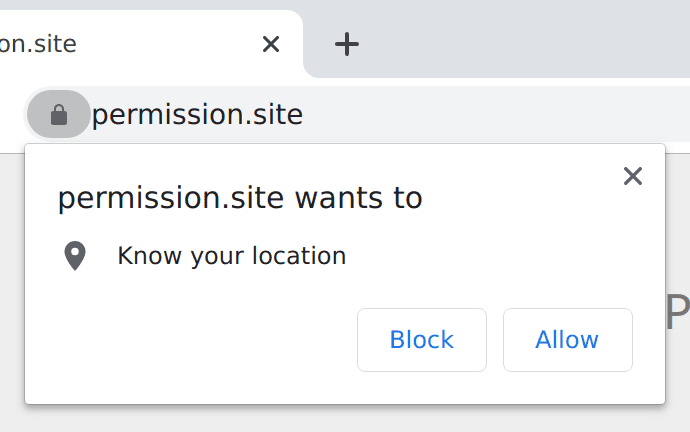
Task: Click the "Know your location" text
Action: [x=231, y=256]
